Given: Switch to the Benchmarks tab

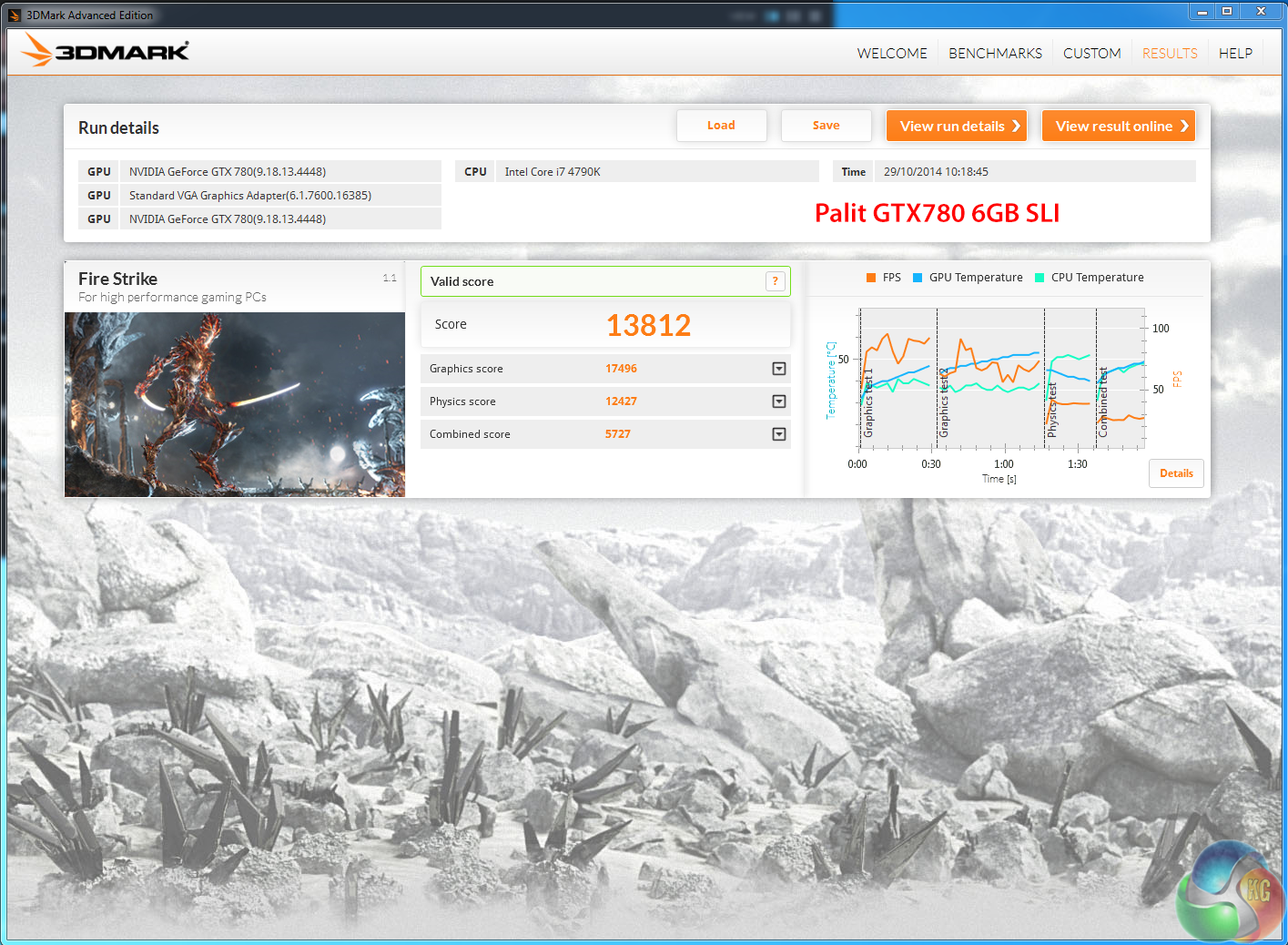Looking at the screenshot, I should (995, 54).
